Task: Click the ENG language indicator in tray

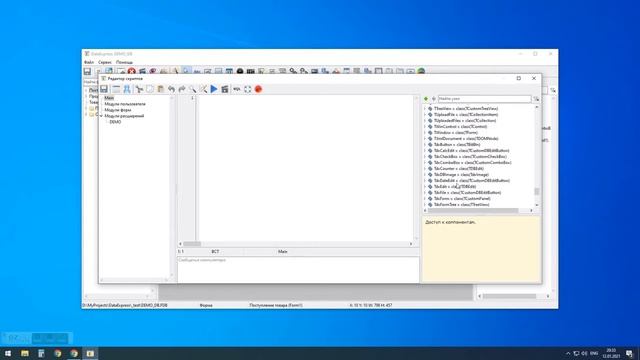Action: [x=594, y=353]
